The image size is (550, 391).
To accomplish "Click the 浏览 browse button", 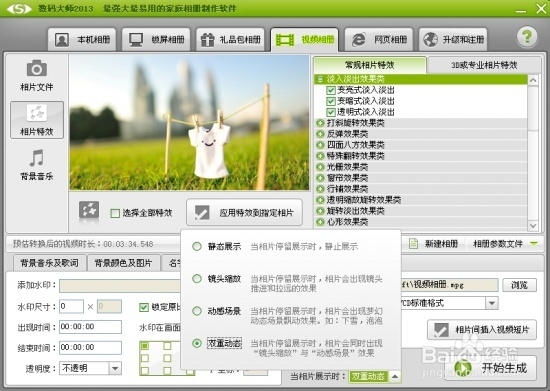I will coord(519,285).
